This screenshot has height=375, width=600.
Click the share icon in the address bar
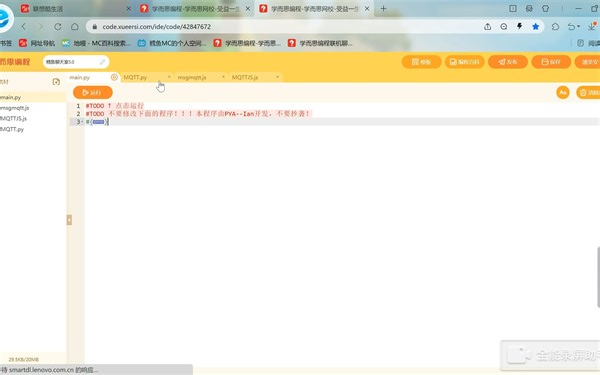(488, 27)
